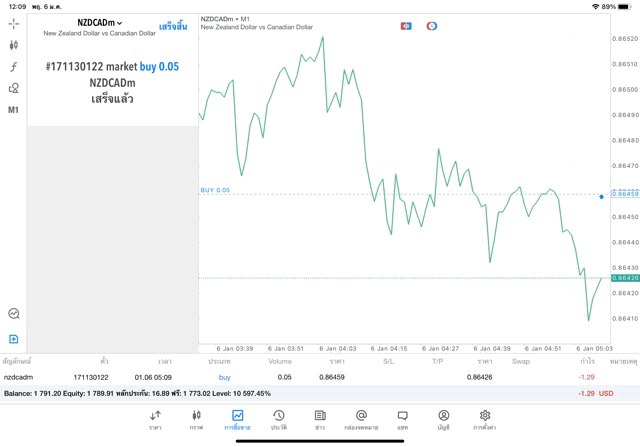Image resolution: width=640 pixels, height=447 pixels.
Task: Tap the chart circle icon above new order
Action: [14, 314]
